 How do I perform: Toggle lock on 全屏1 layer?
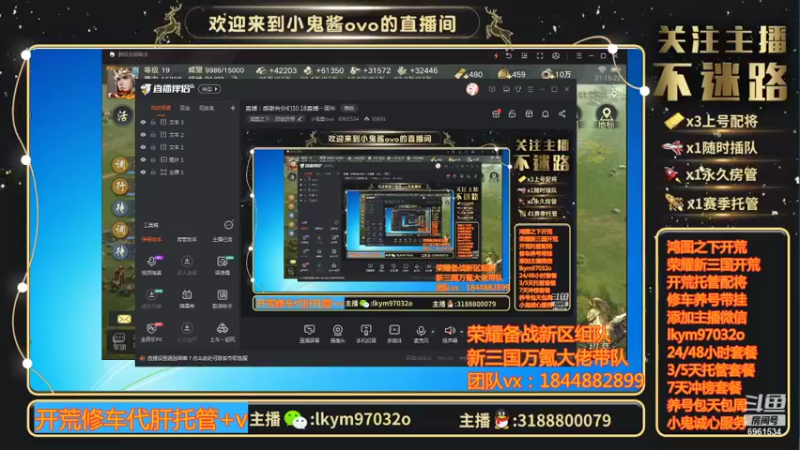pos(153,172)
